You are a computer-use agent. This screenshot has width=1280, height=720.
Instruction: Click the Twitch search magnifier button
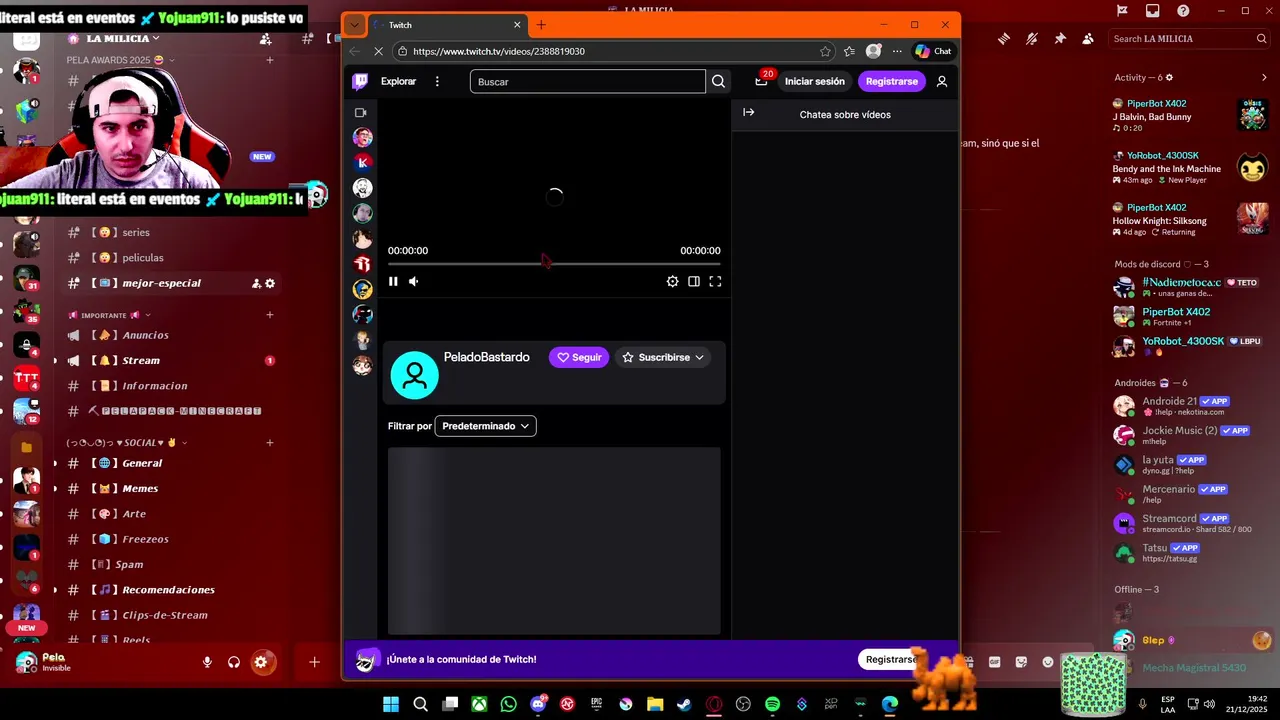coord(718,82)
